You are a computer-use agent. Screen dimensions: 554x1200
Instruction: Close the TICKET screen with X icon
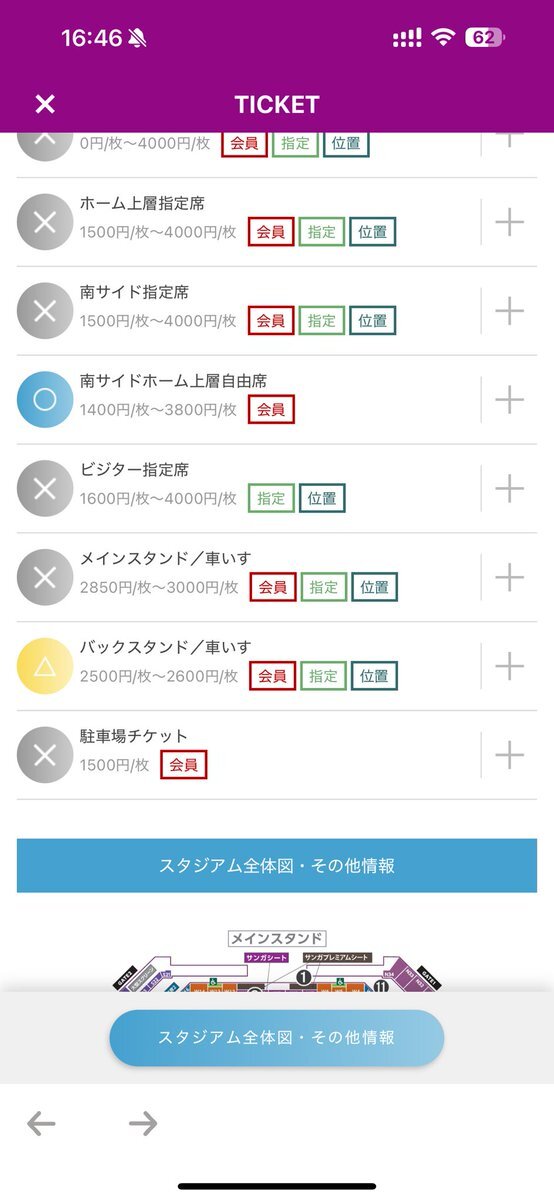[45, 104]
